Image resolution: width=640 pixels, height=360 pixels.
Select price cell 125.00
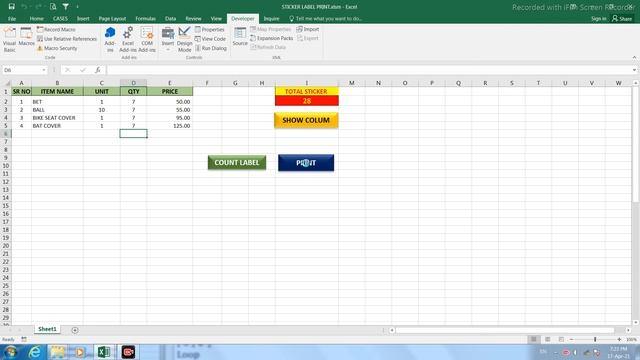170,126
